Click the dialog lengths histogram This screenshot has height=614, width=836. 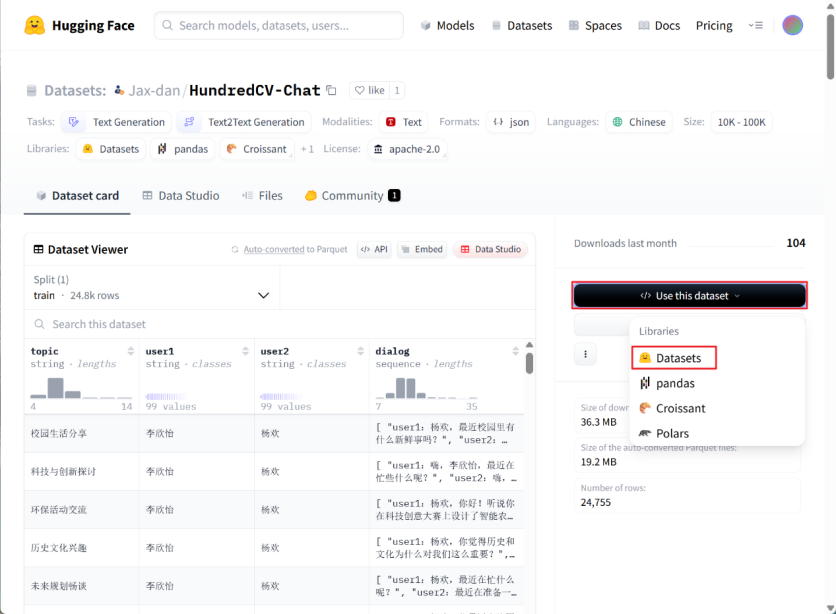(x=427, y=387)
